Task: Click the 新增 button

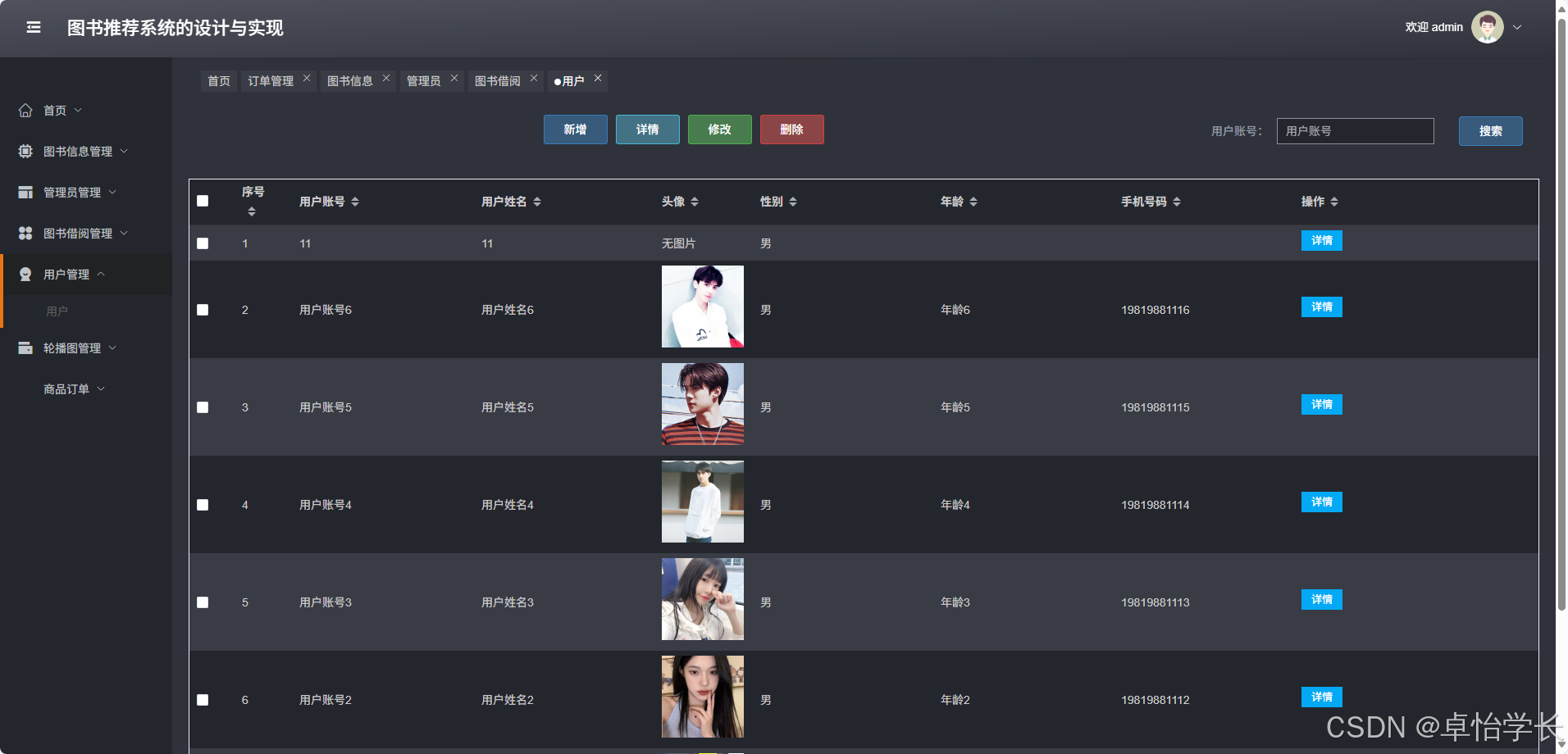Action: 576,129
